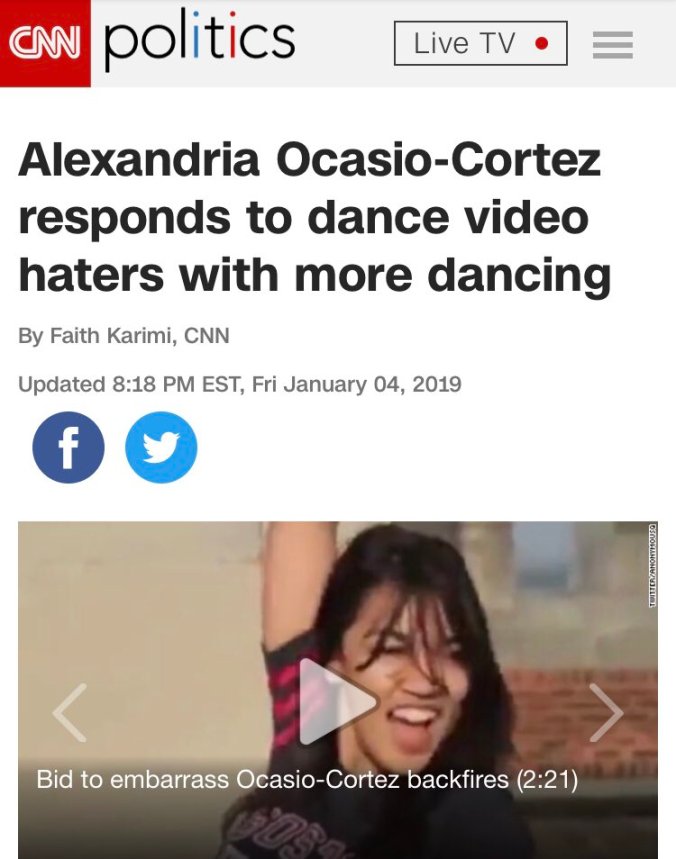Click the updated date timestamp
This screenshot has width=676, height=859.
239,383
